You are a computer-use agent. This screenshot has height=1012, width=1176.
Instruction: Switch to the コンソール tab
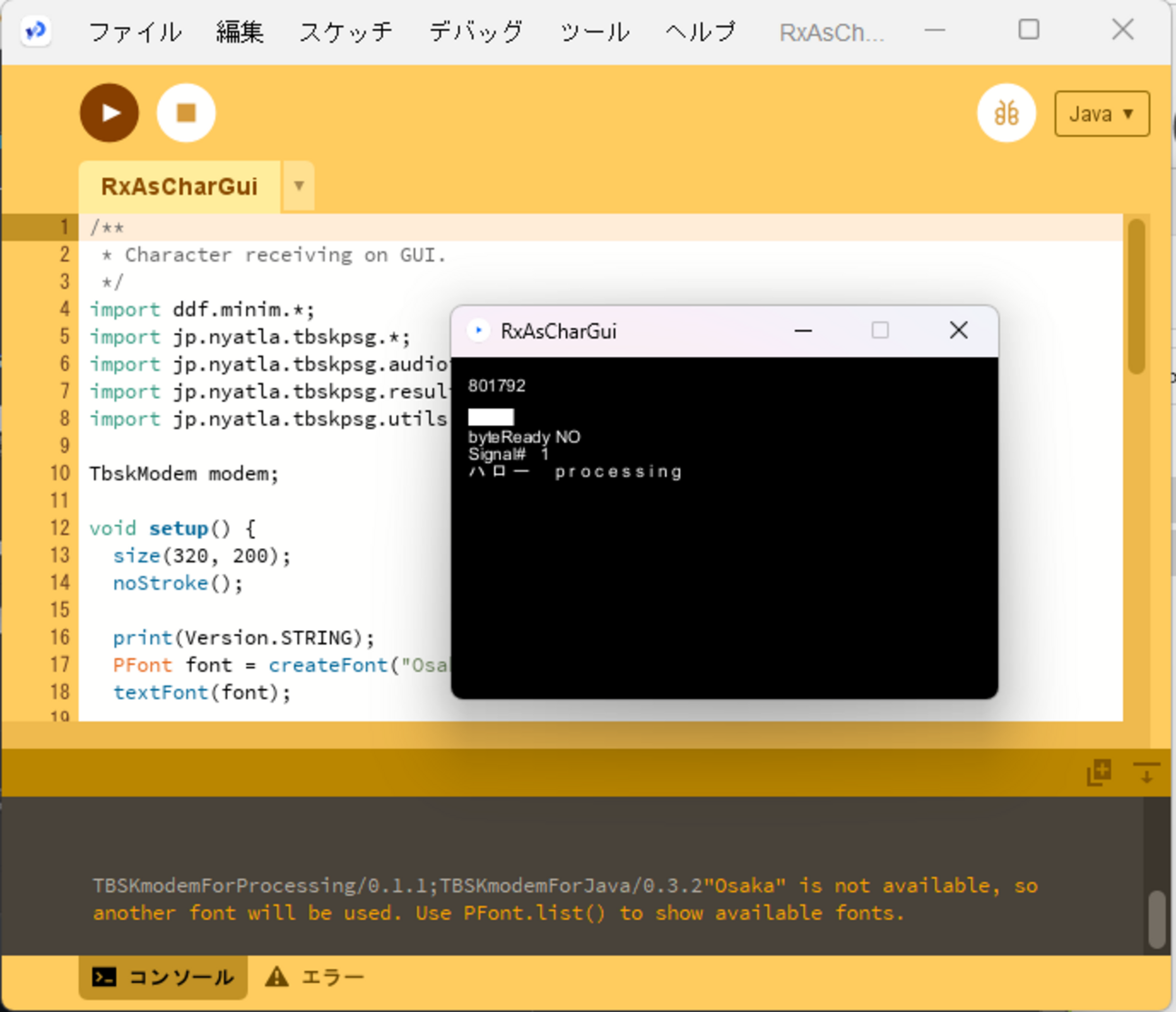[164, 977]
